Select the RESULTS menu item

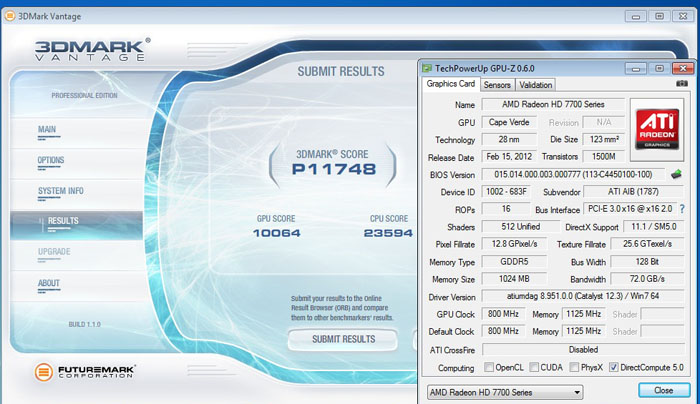76,225
